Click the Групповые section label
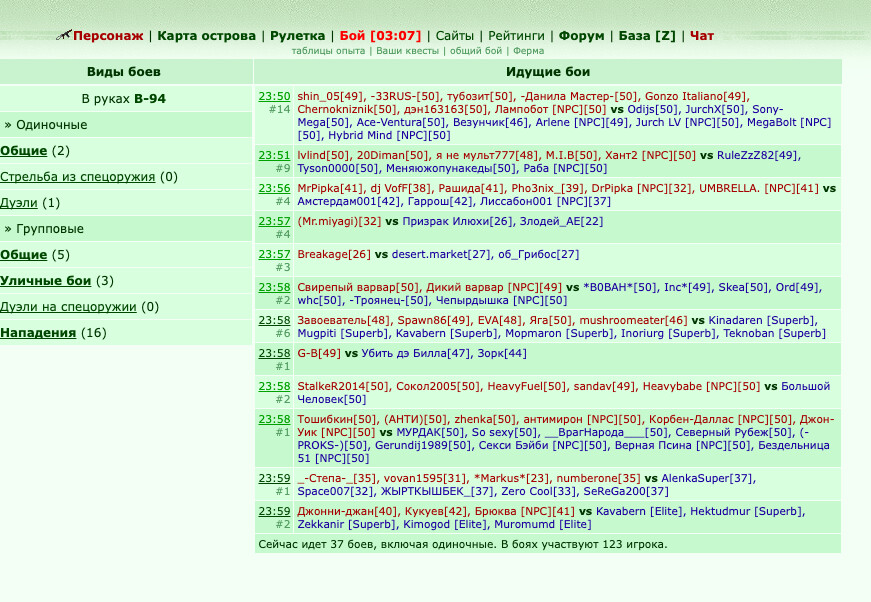This screenshot has height=602, width=871. pyautogui.click(x=49, y=229)
